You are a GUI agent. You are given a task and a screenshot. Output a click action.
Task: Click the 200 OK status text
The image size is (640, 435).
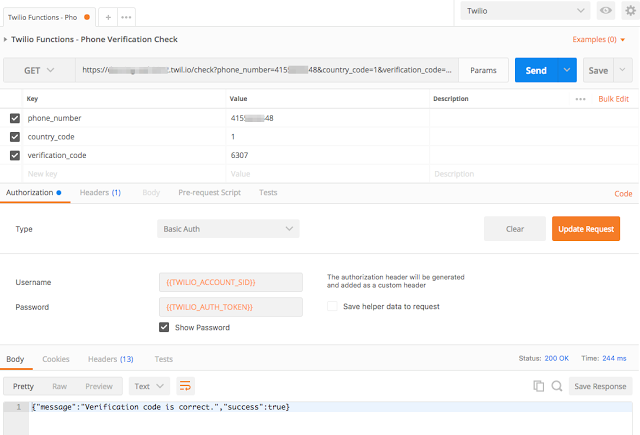(x=556, y=358)
